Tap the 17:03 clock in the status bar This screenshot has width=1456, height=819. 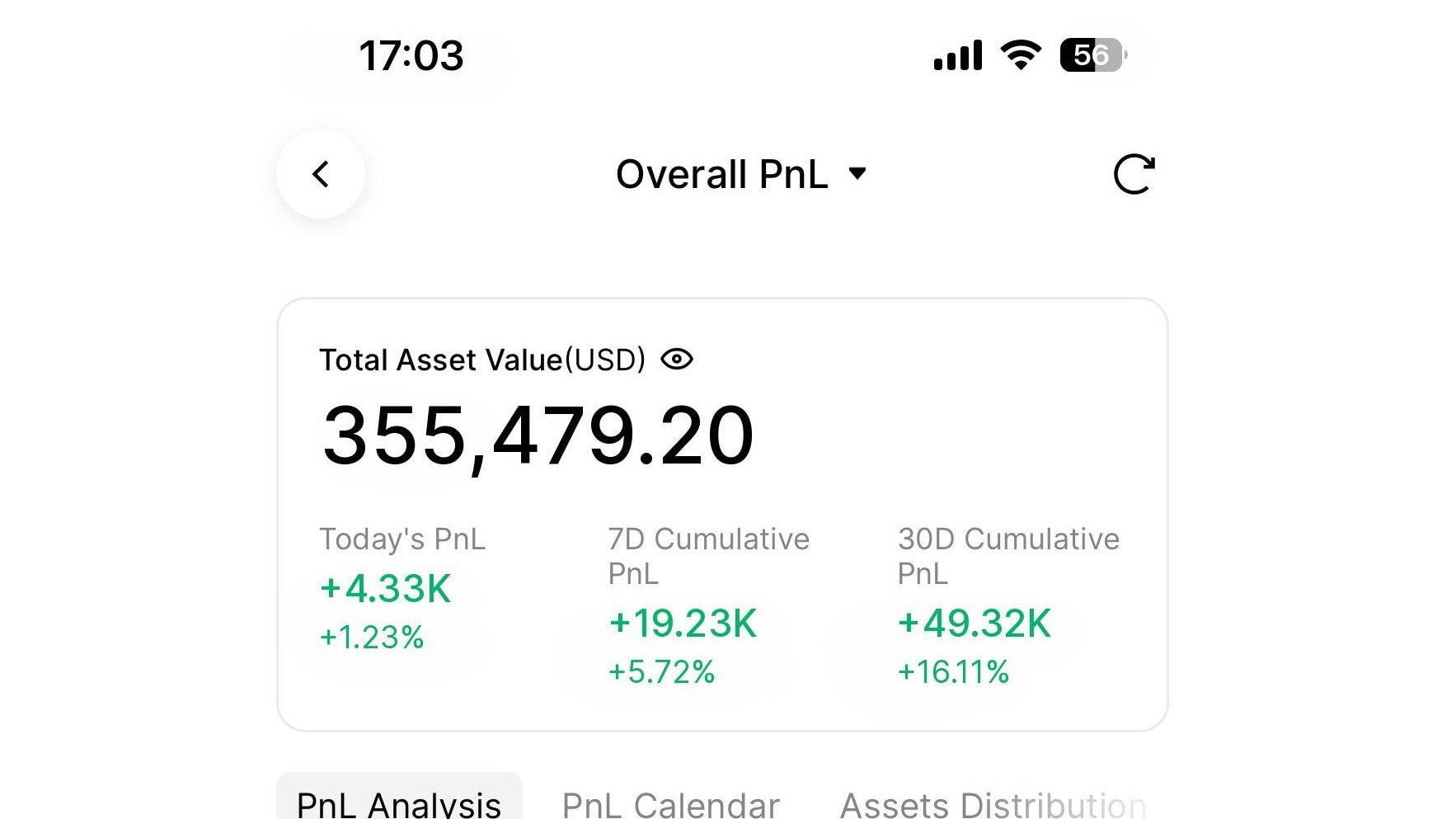click(411, 56)
